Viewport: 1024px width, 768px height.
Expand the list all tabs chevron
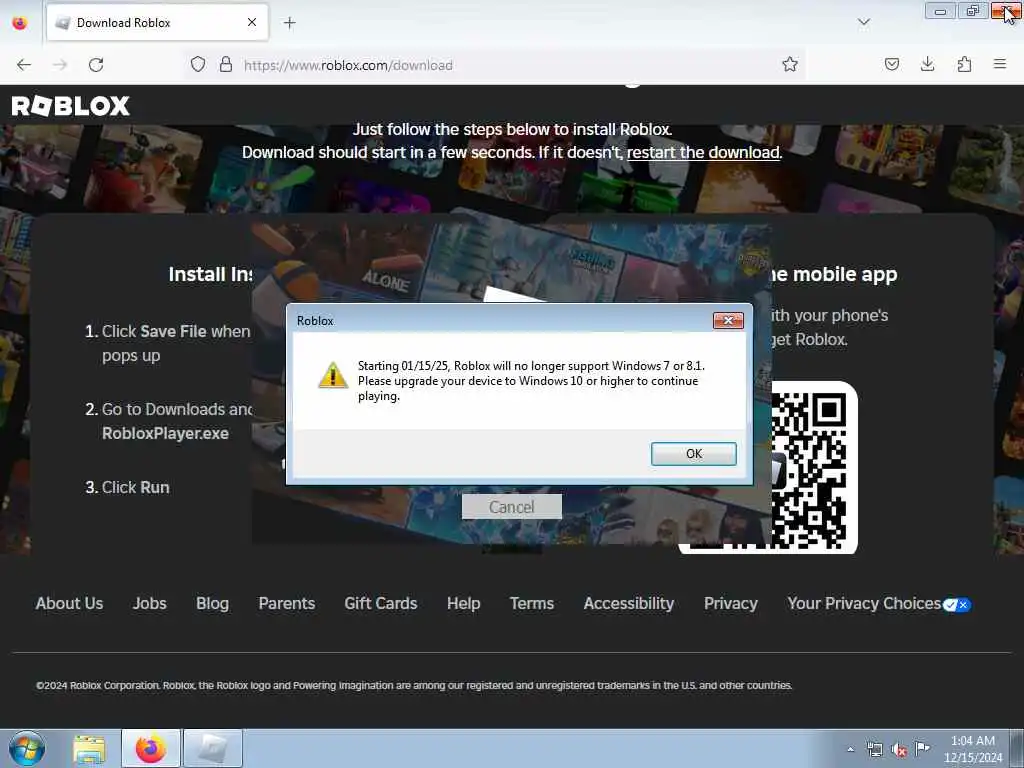[x=863, y=23]
